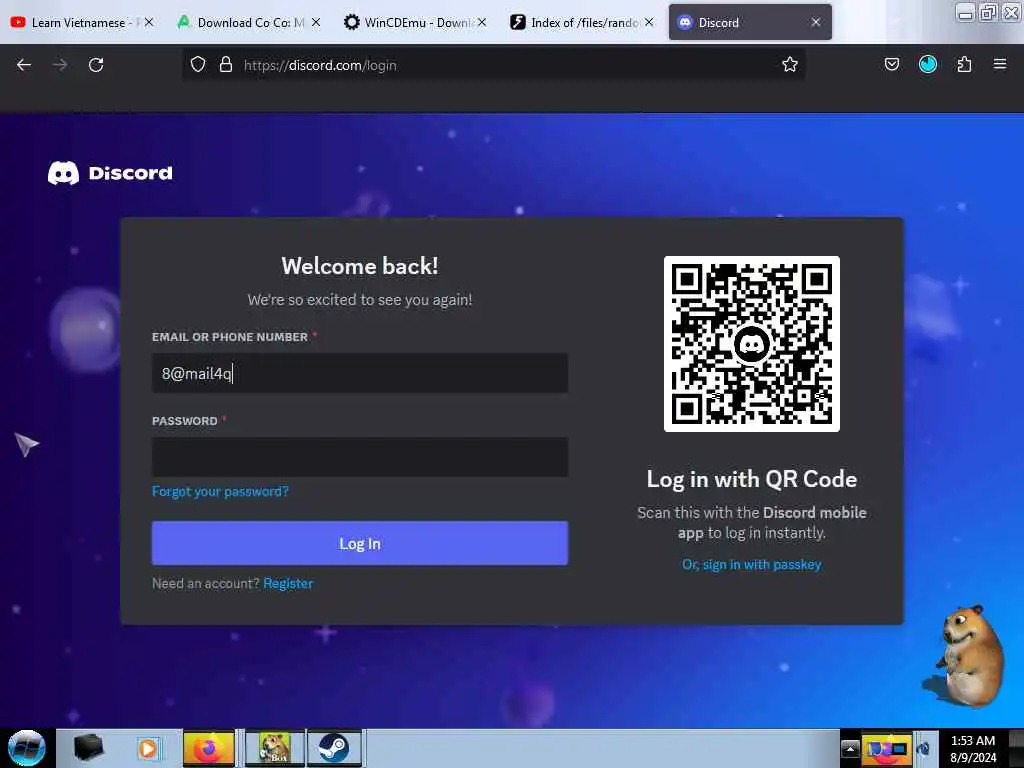Open the Register link
Image resolution: width=1024 pixels, height=768 pixels.
click(x=288, y=583)
